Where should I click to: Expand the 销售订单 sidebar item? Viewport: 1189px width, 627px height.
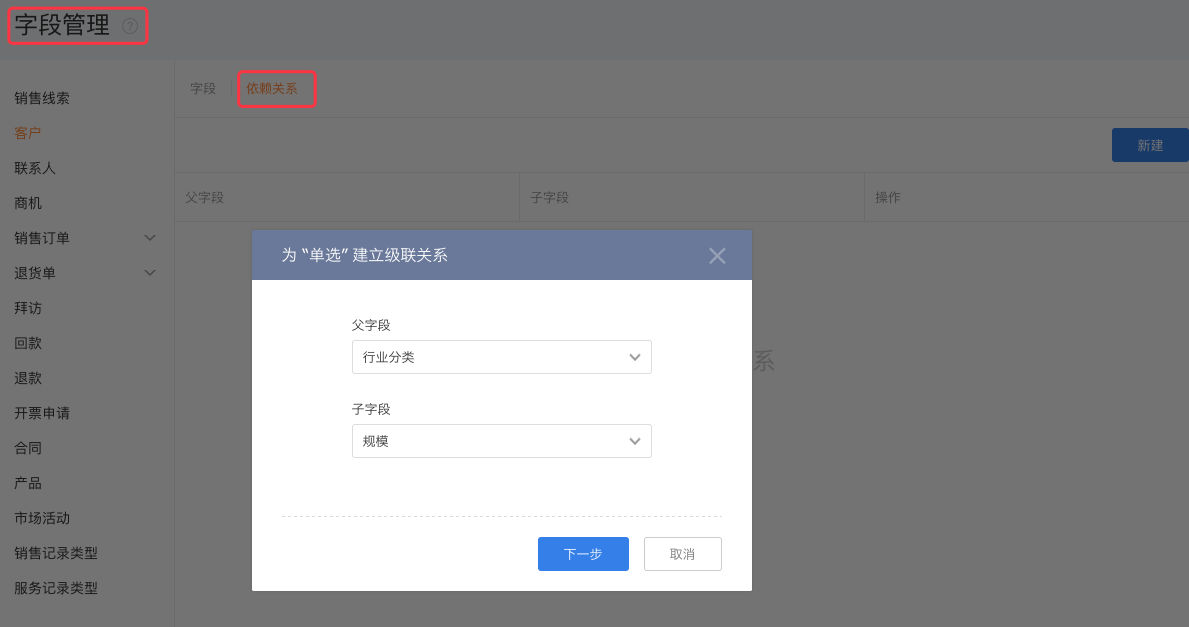[x=150, y=238]
